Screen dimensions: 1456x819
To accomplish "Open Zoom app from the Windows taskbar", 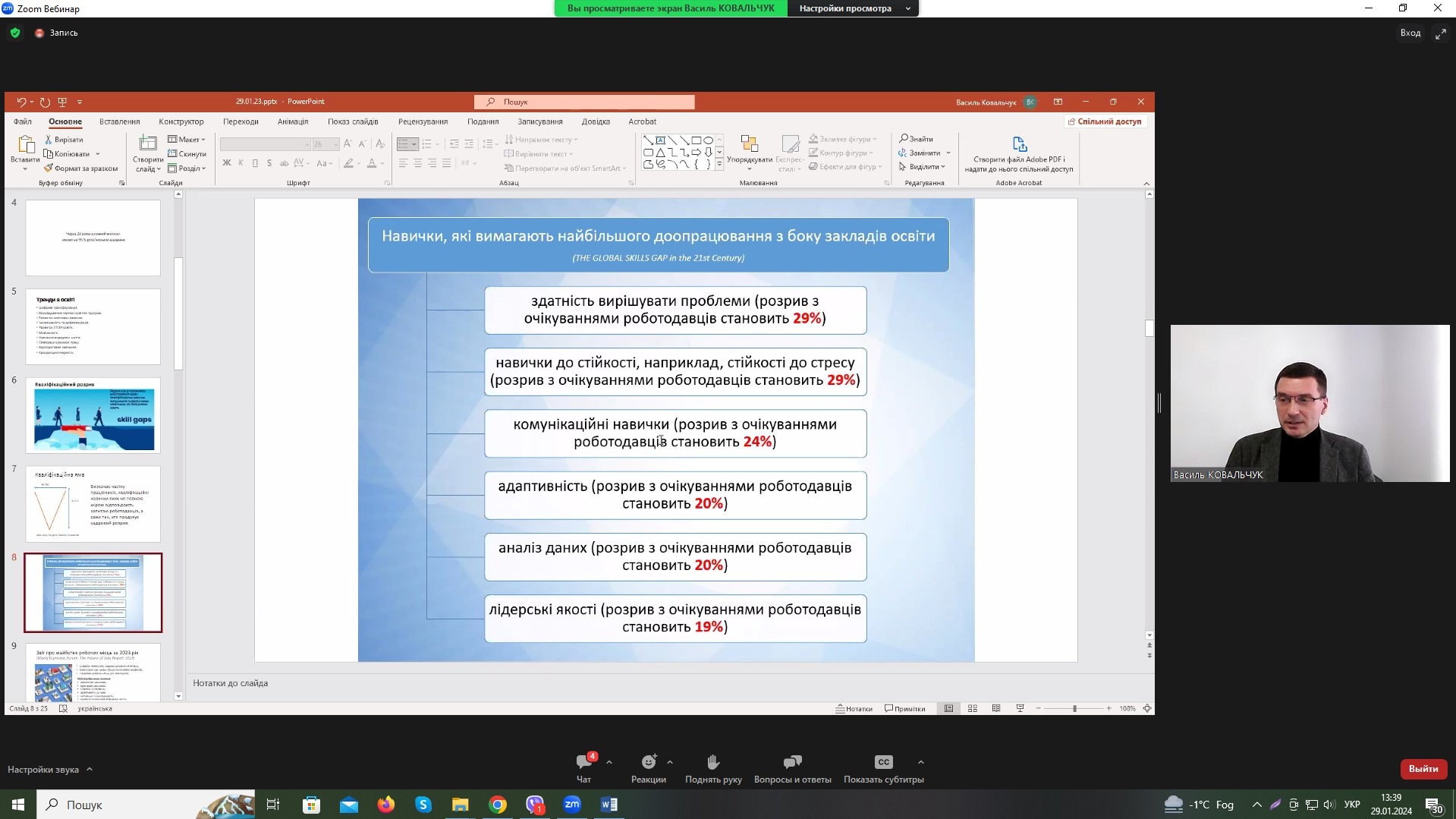I will point(572,804).
